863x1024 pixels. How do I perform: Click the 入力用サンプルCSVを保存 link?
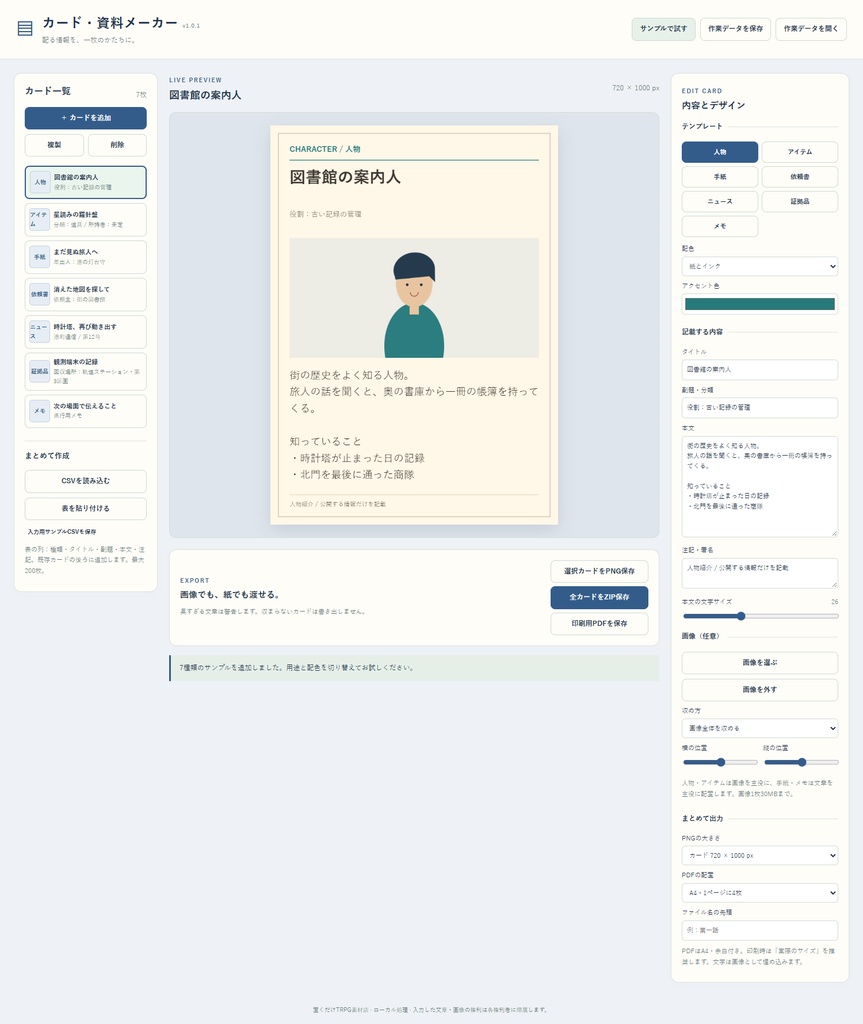[62, 532]
